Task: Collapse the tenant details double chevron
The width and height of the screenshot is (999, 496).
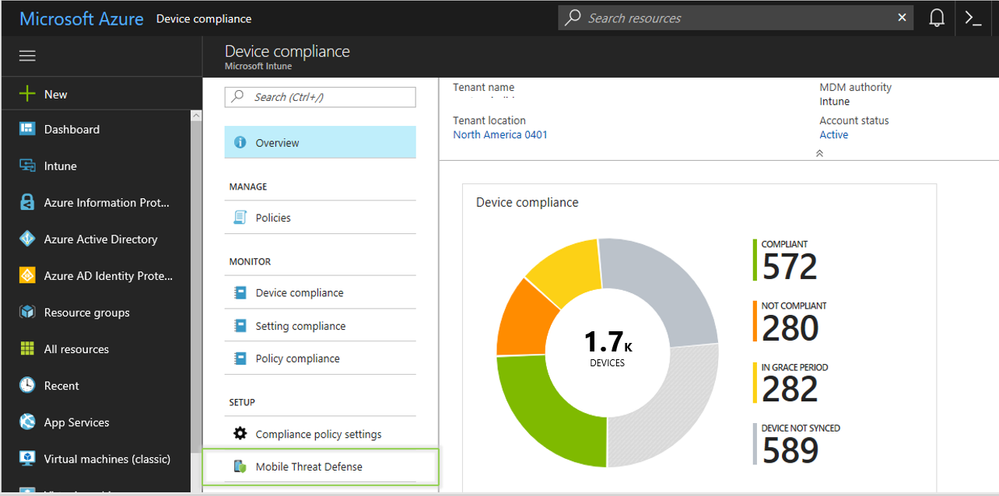Action: 819,153
